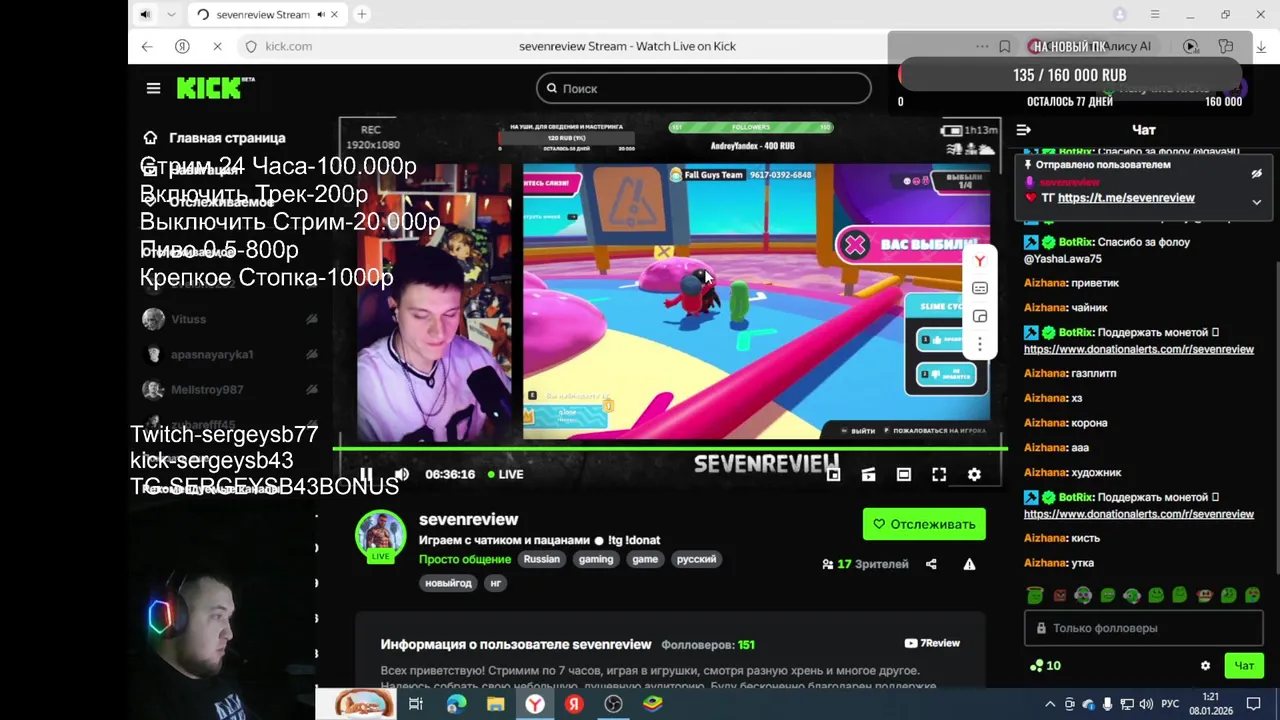
Task: Report the stream with the warning triangle
Action: [x=969, y=564]
